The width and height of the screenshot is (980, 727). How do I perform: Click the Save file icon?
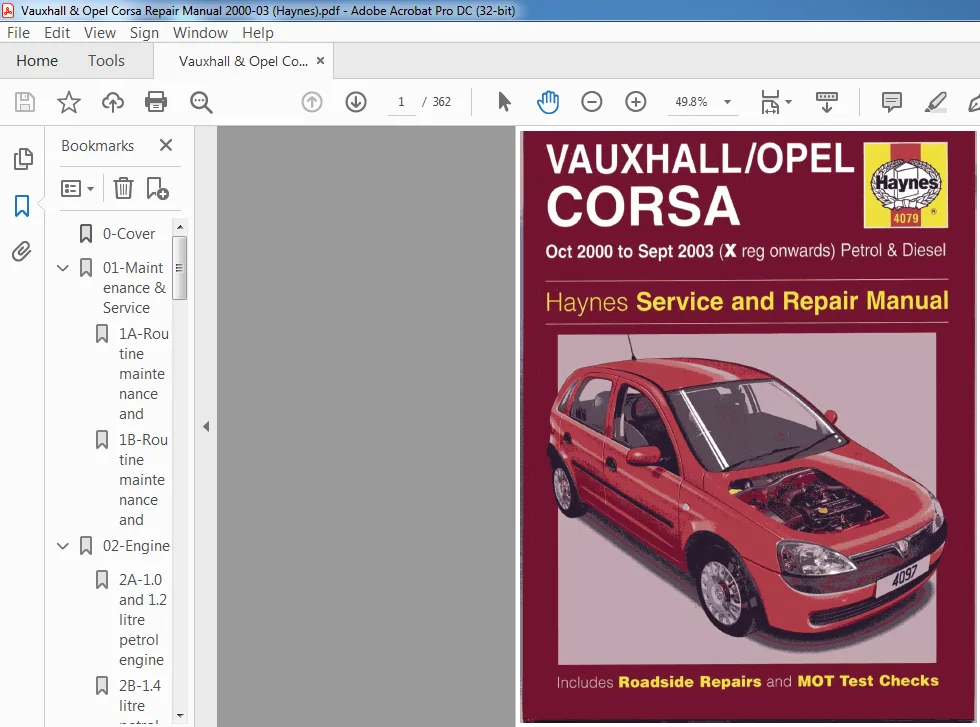click(x=25, y=102)
